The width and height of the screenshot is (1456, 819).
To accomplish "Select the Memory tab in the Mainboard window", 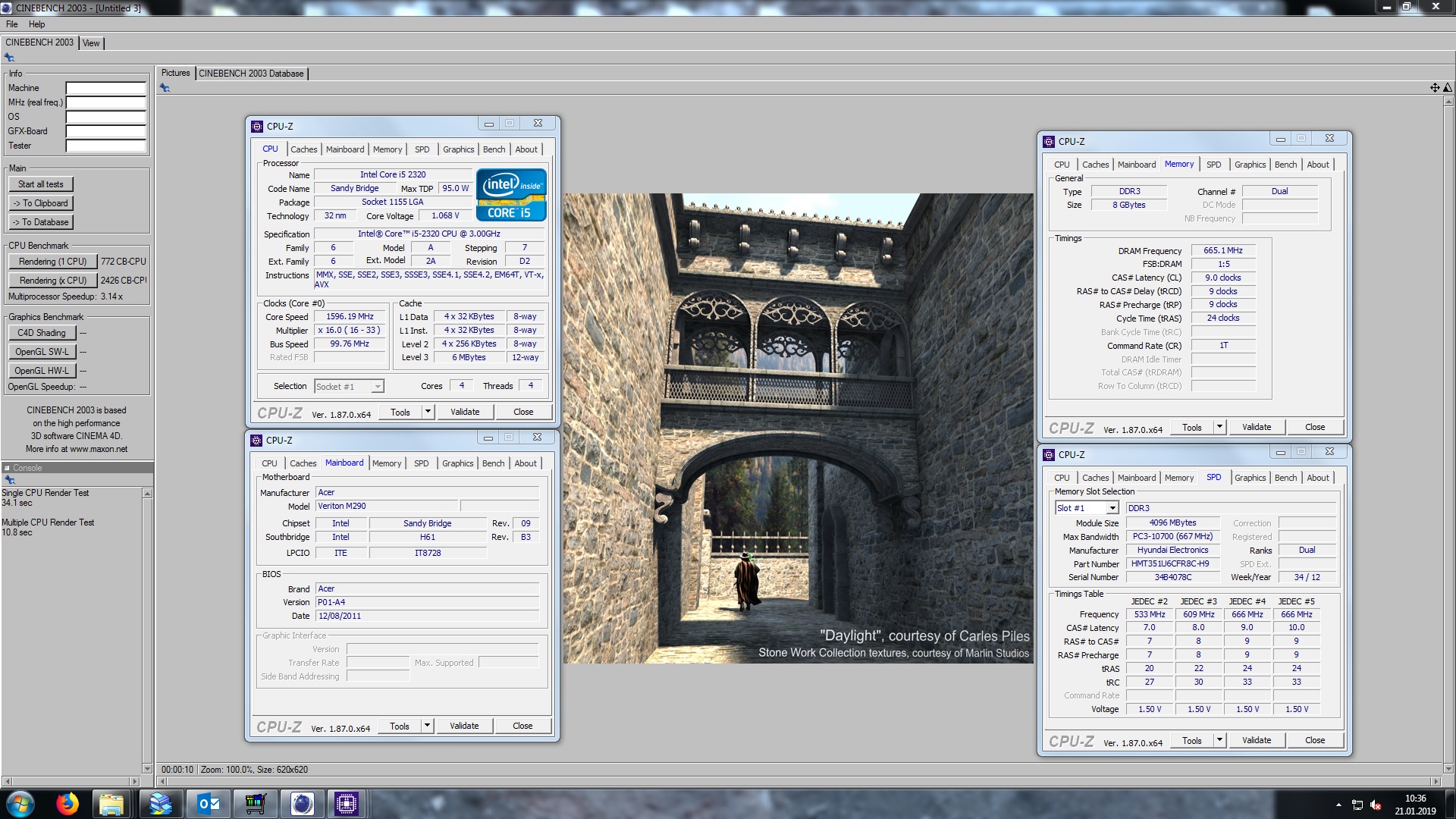I will tap(387, 463).
